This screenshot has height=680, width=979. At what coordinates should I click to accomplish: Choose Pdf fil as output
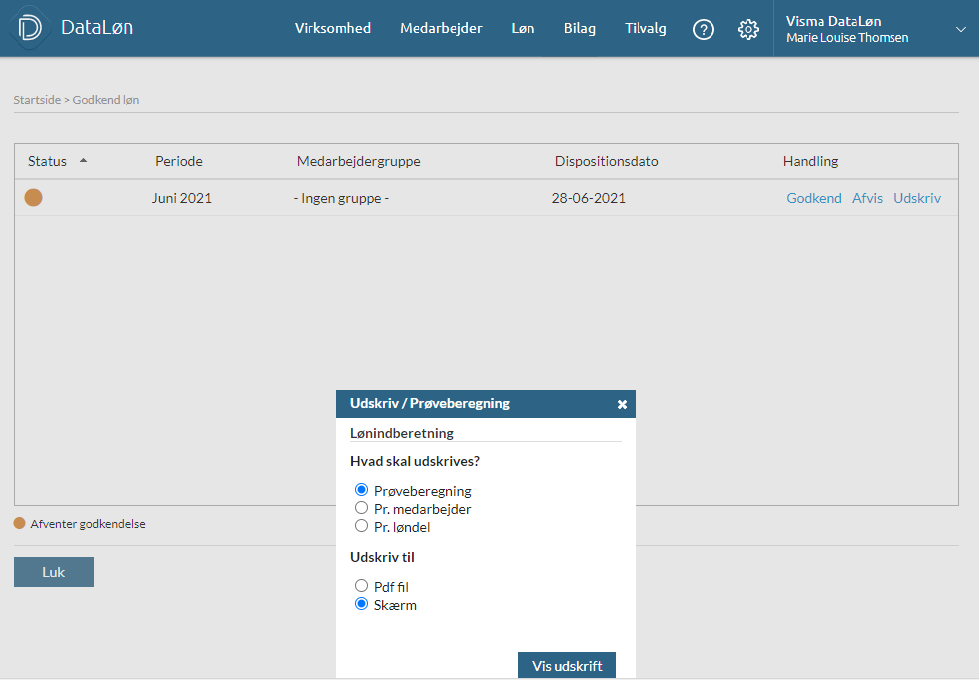(361, 586)
